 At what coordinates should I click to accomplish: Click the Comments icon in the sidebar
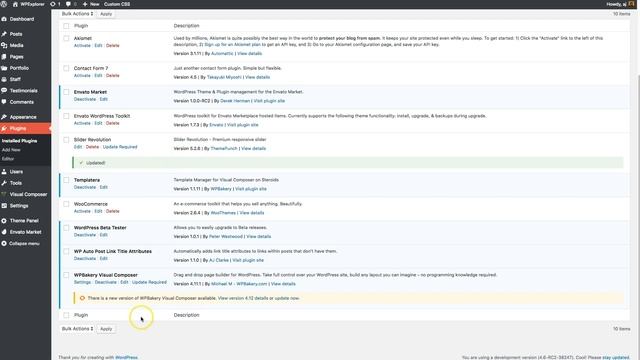(4, 102)
